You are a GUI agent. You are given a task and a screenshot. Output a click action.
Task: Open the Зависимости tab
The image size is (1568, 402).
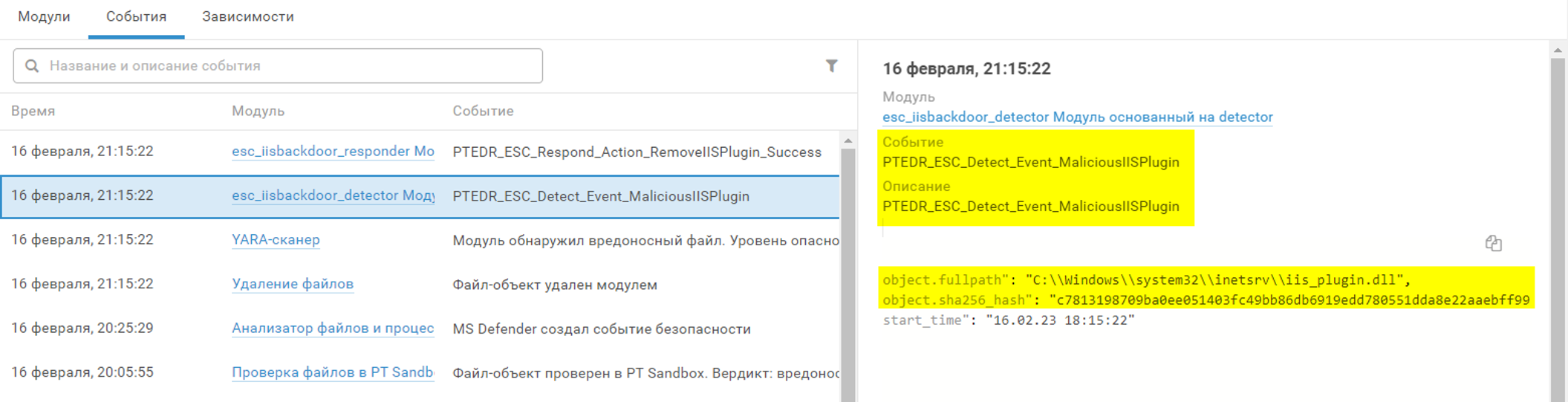point(248,17)
